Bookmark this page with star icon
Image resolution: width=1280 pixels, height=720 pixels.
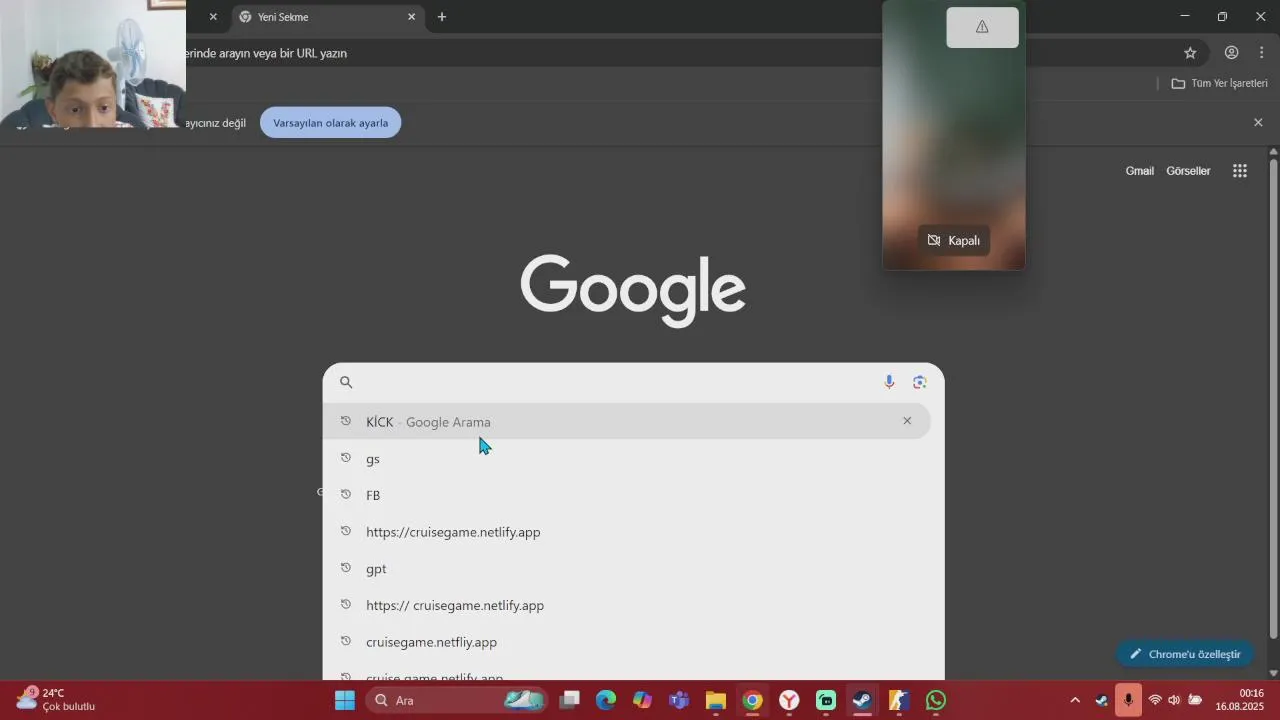(1190, 53)
